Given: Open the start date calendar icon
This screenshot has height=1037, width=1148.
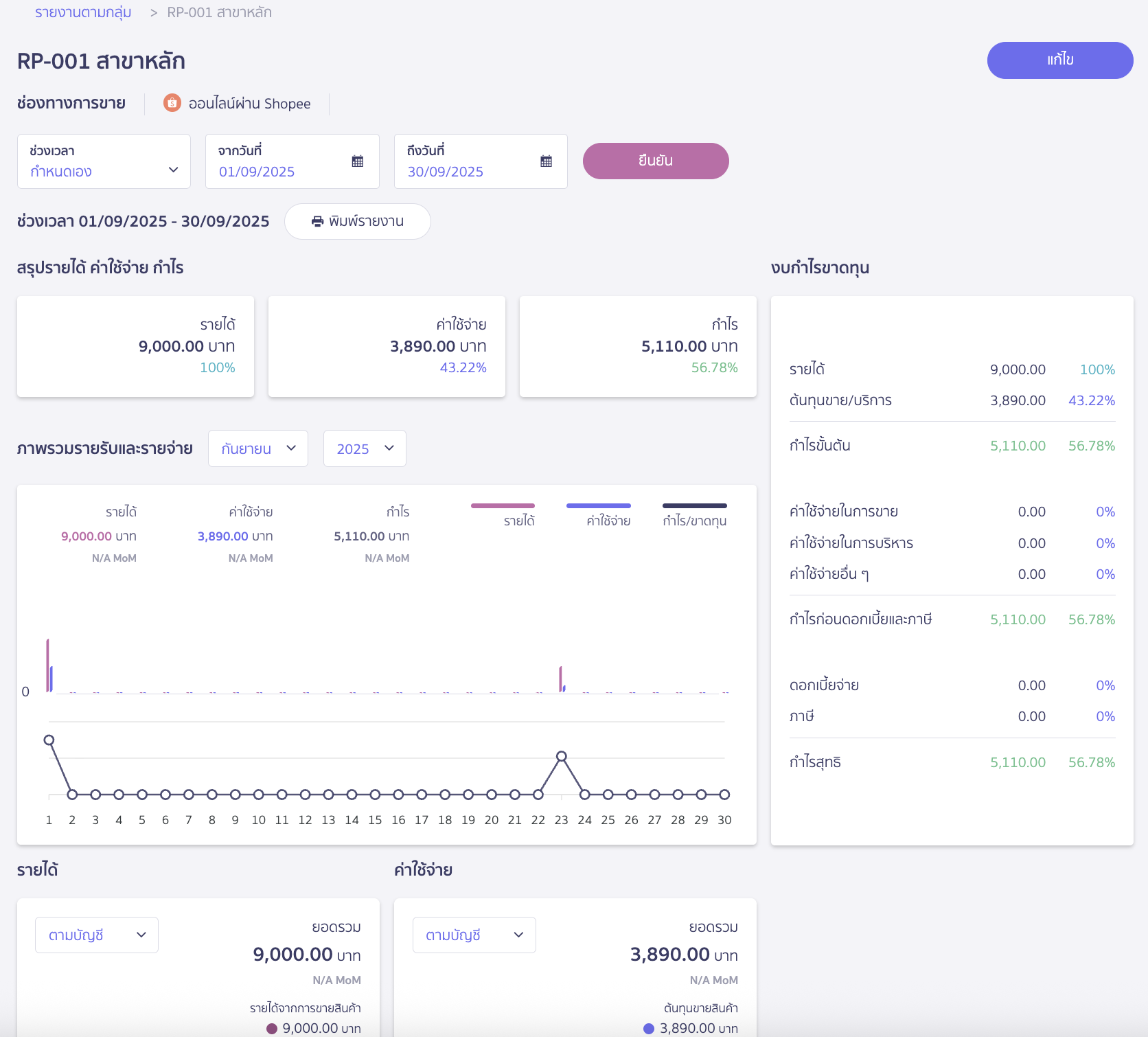Looking at the screenshot, I should (357, 161).
